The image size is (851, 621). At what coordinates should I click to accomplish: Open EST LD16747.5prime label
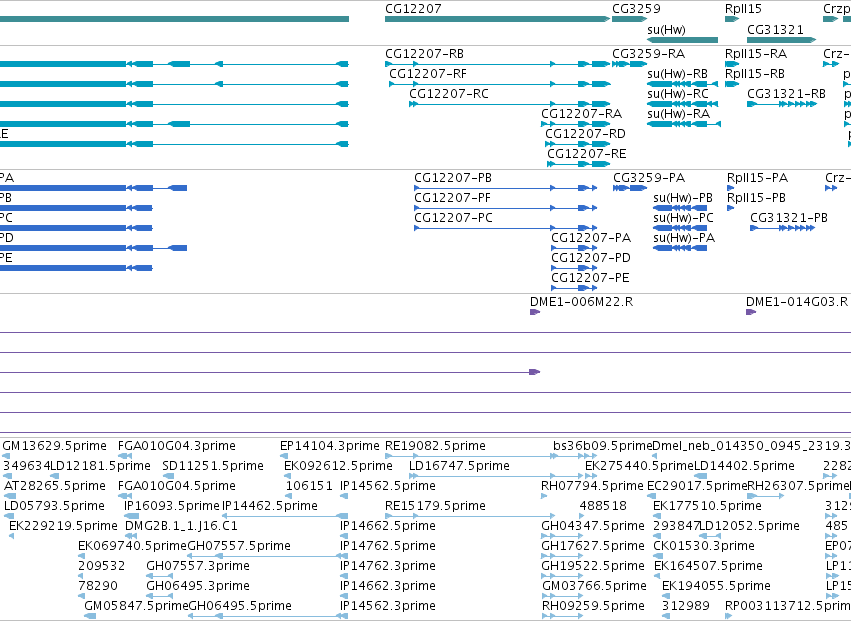pyautogui.click(x=459, y=466)
